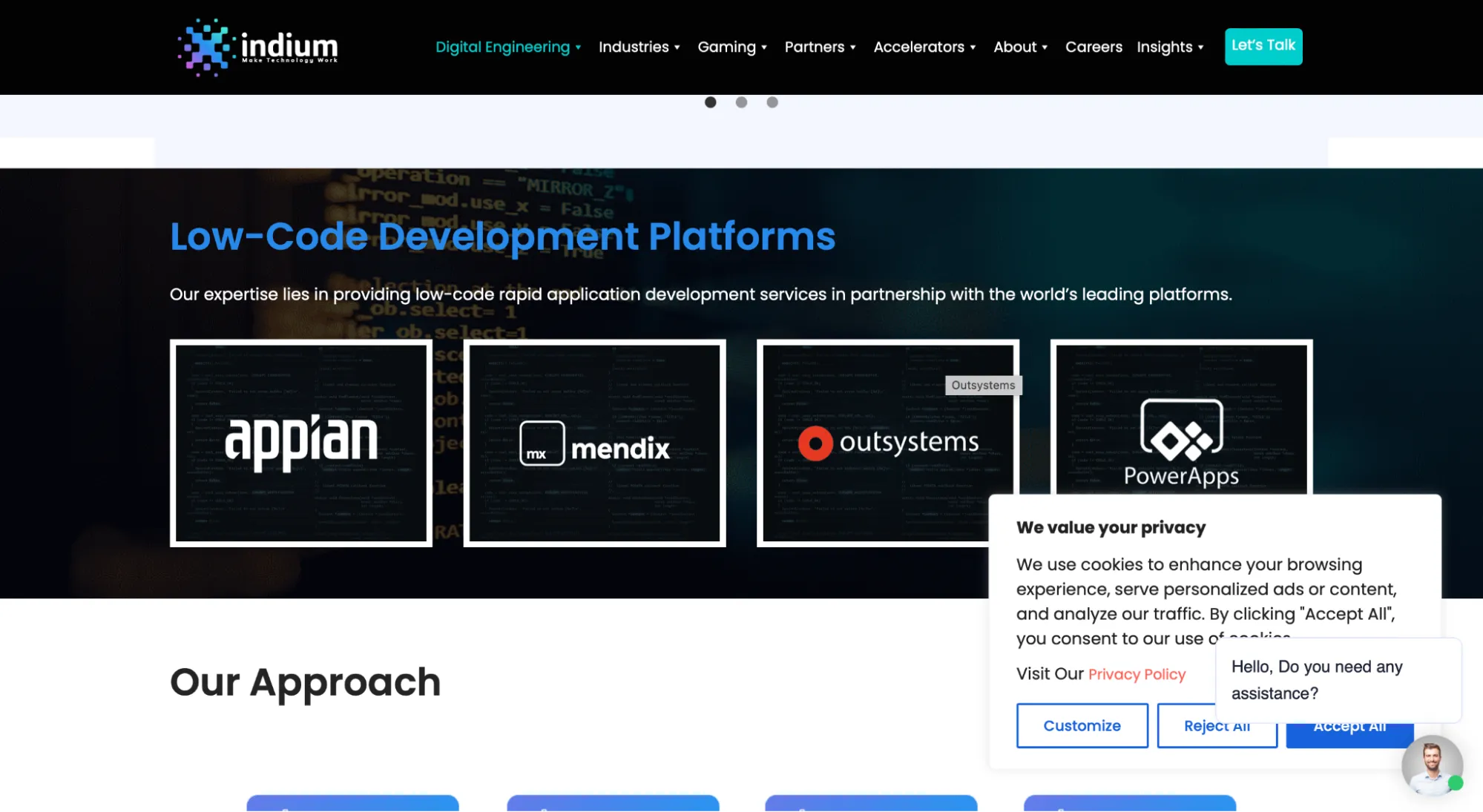This screenshot has width=1483, height=812.
Task: Open the Mendix platform card
Action: click(x=595, y=443)
